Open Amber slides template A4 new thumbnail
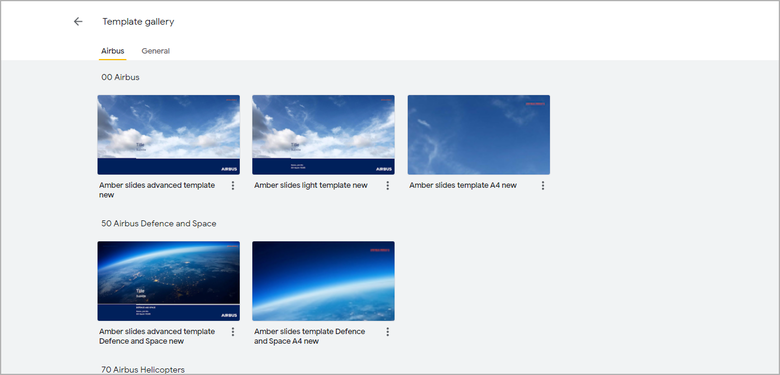 479,135
